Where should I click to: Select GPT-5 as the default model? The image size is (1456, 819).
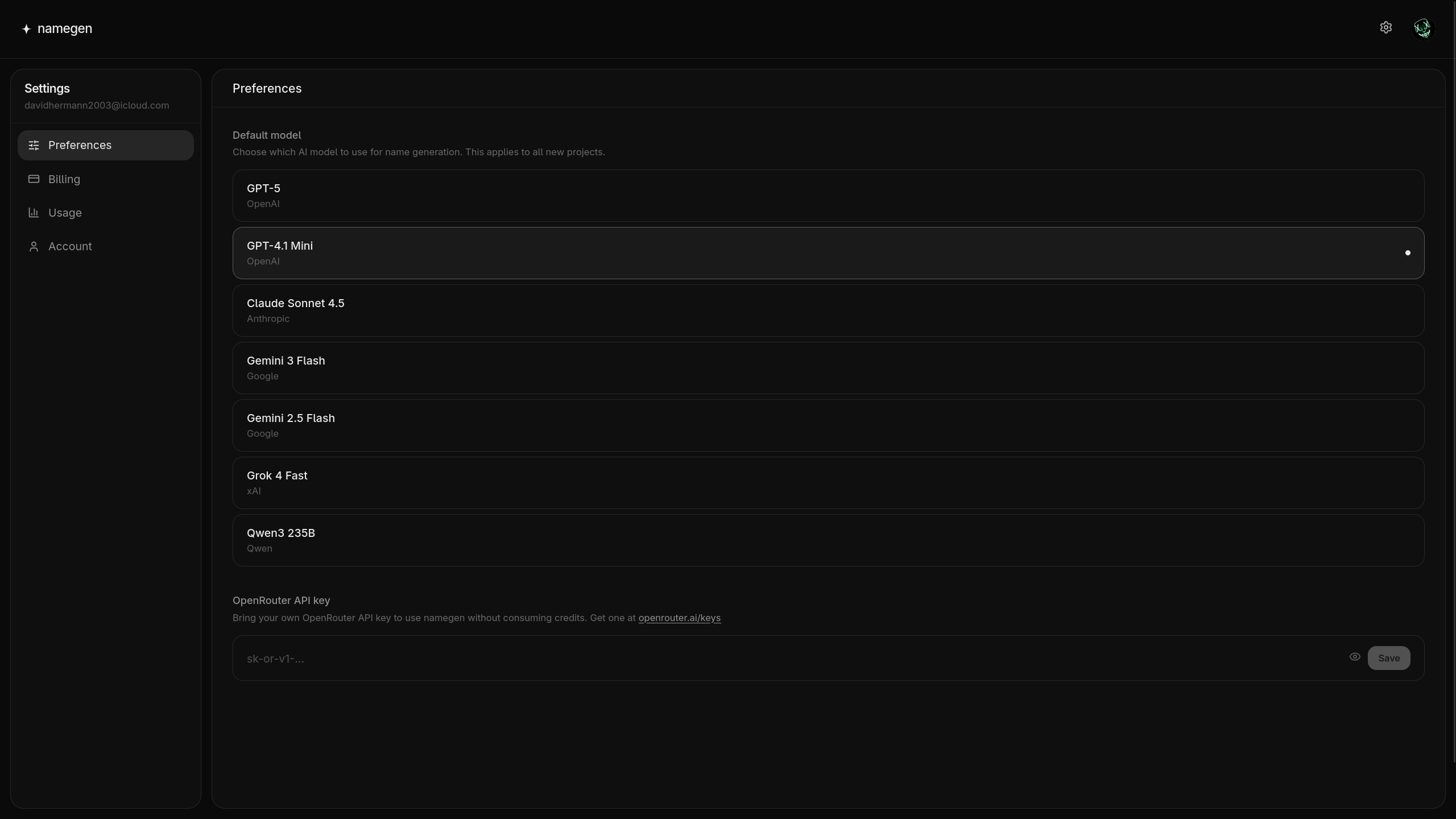(x=828, y=196)
